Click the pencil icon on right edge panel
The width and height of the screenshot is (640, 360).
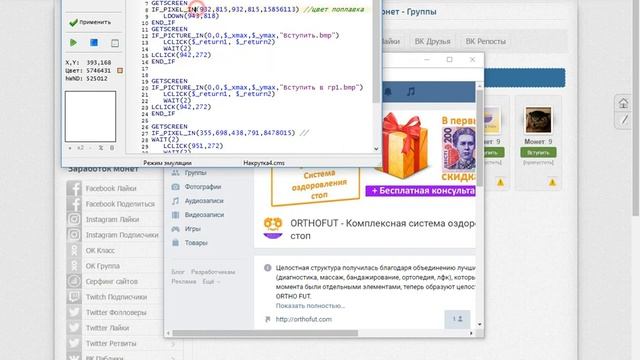[624, 120]
